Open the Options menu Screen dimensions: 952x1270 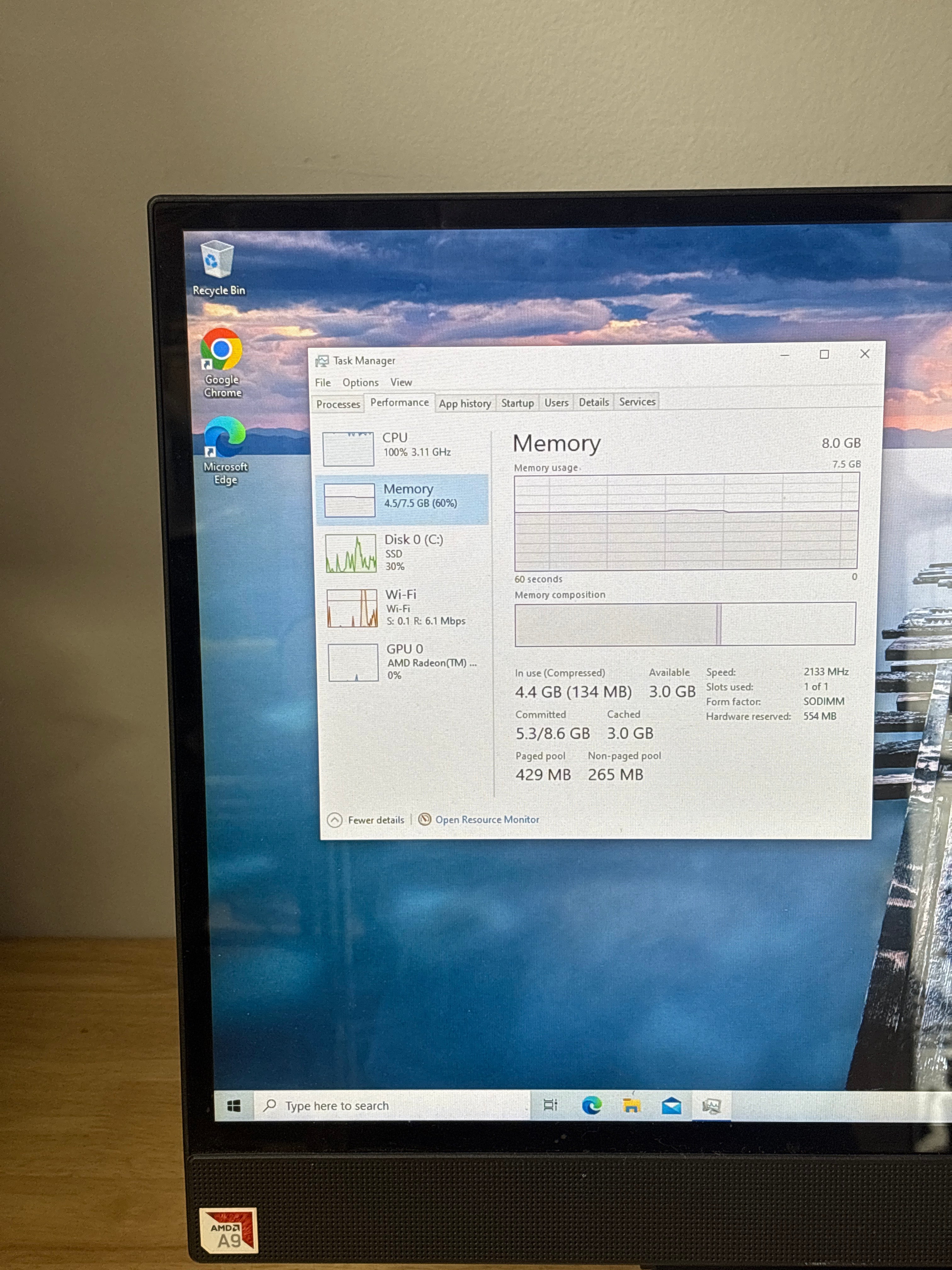pos(360,382)
